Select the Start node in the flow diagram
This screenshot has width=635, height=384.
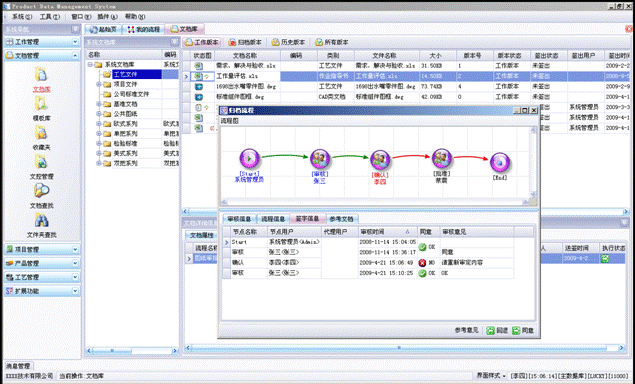pyautogui.click(x=249, y=159)
